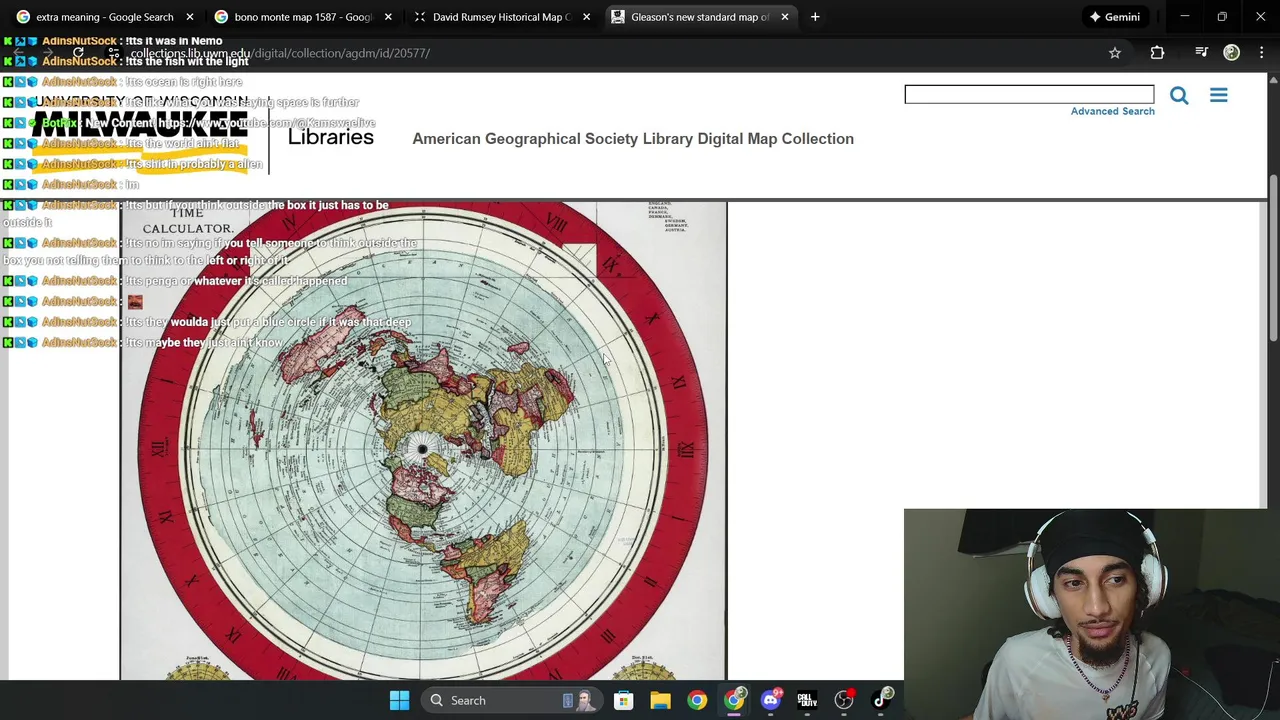Switch to the David Rumsey Historical Map tab
Image resolution: width=1280 pixels, height=720 pixels.
click(x=490, y=17)
